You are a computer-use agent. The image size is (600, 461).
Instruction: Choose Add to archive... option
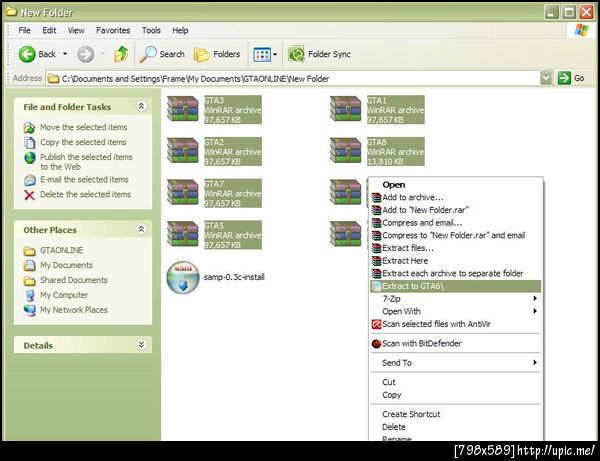coord(456,197)
